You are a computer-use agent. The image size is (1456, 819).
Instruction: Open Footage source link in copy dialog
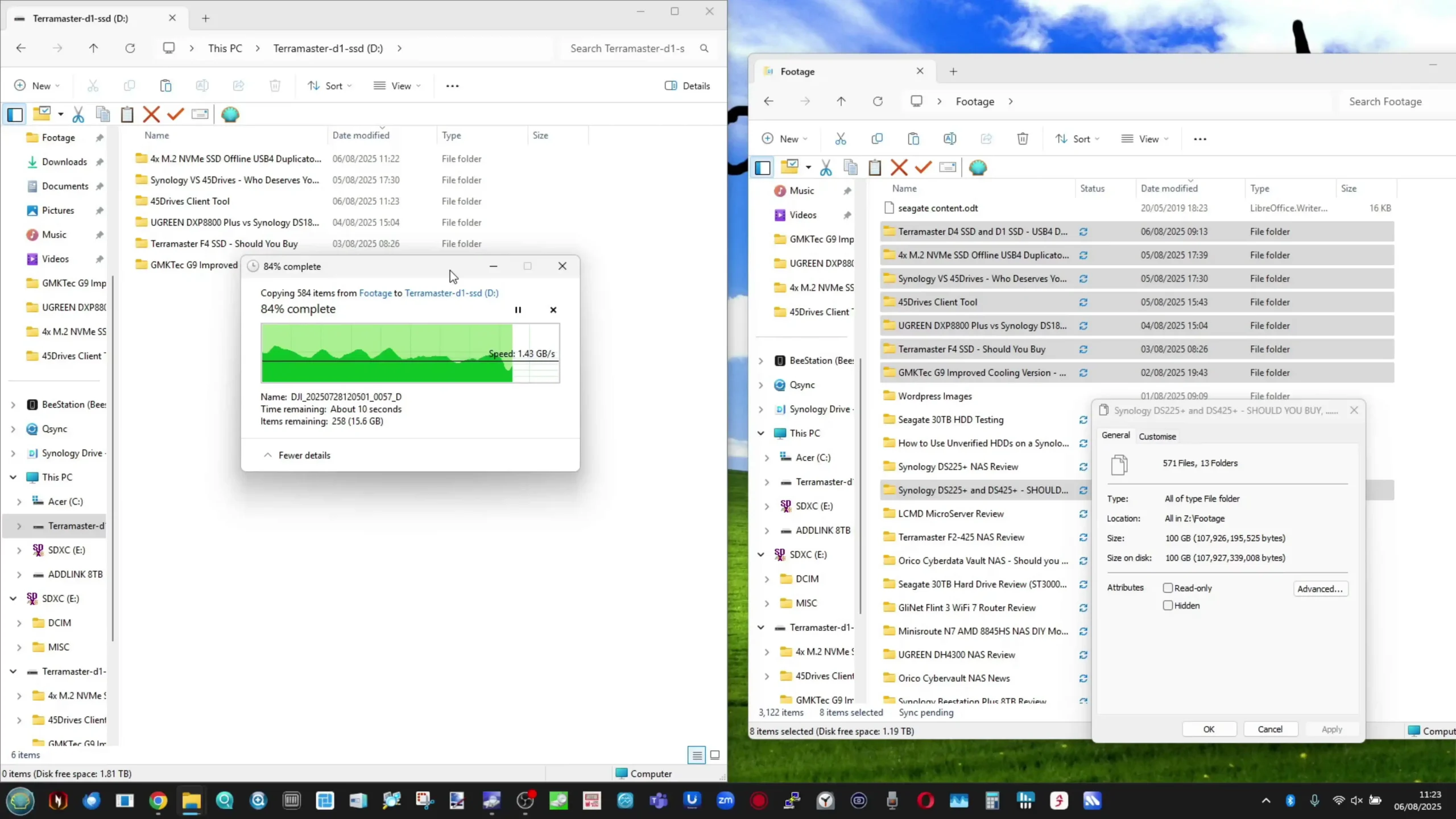[375, 293]
